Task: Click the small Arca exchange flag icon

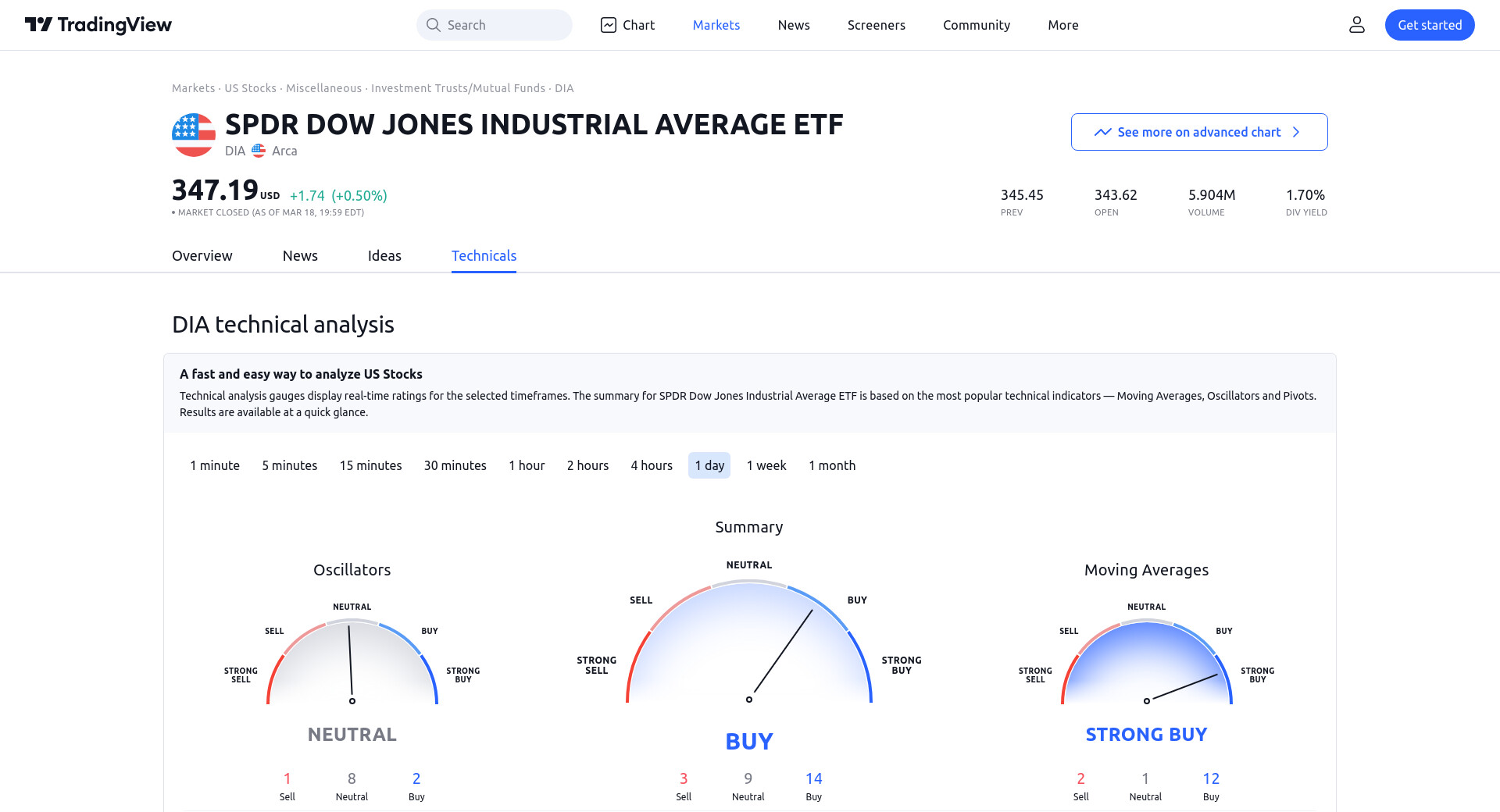Action: [x=259, y=151]
